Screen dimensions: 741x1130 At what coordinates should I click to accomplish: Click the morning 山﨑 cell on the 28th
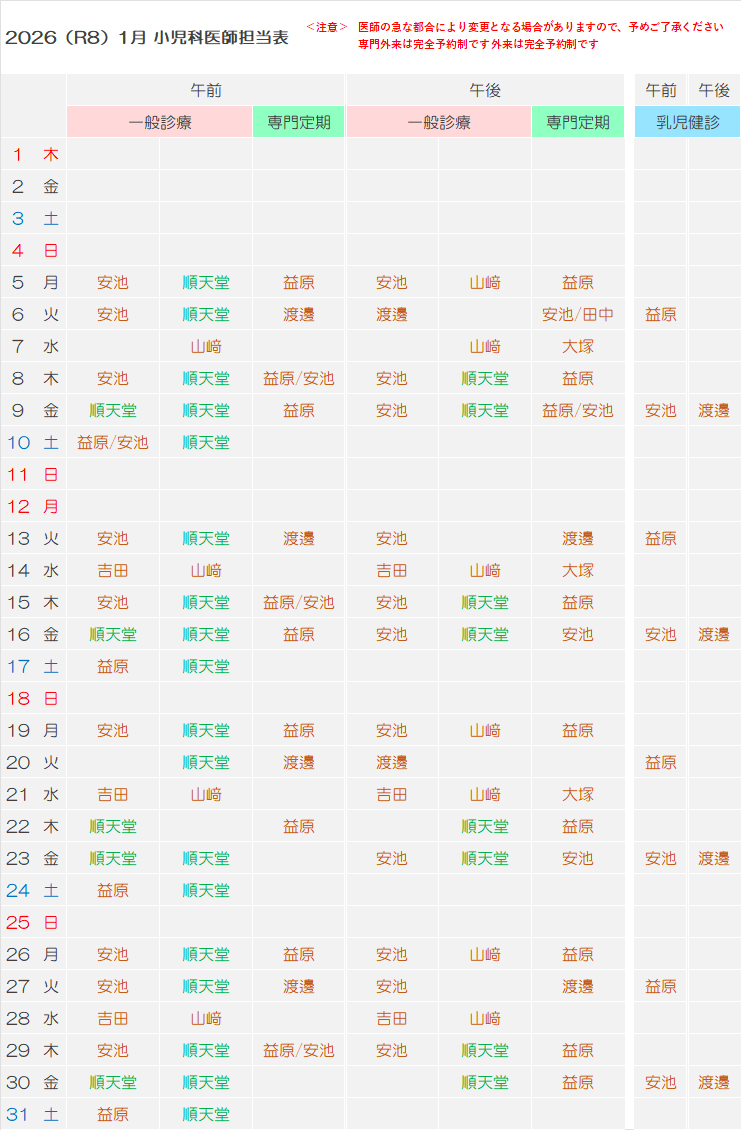[x=205, y=1019]
